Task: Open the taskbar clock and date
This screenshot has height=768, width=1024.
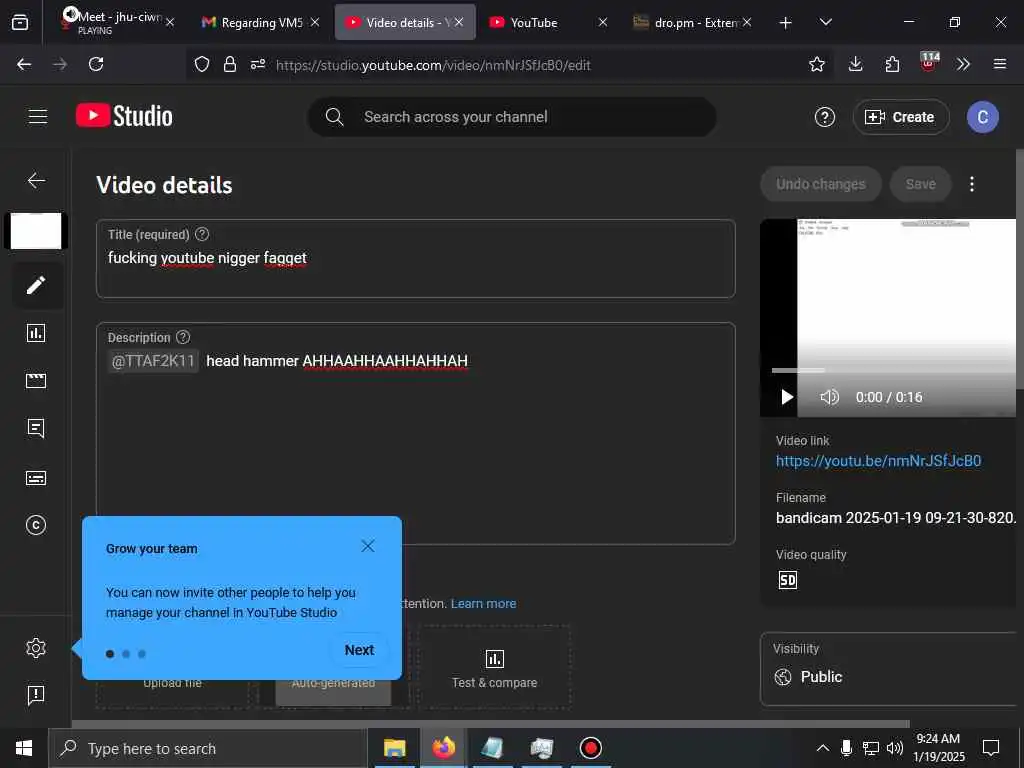Action: [938, 748]
